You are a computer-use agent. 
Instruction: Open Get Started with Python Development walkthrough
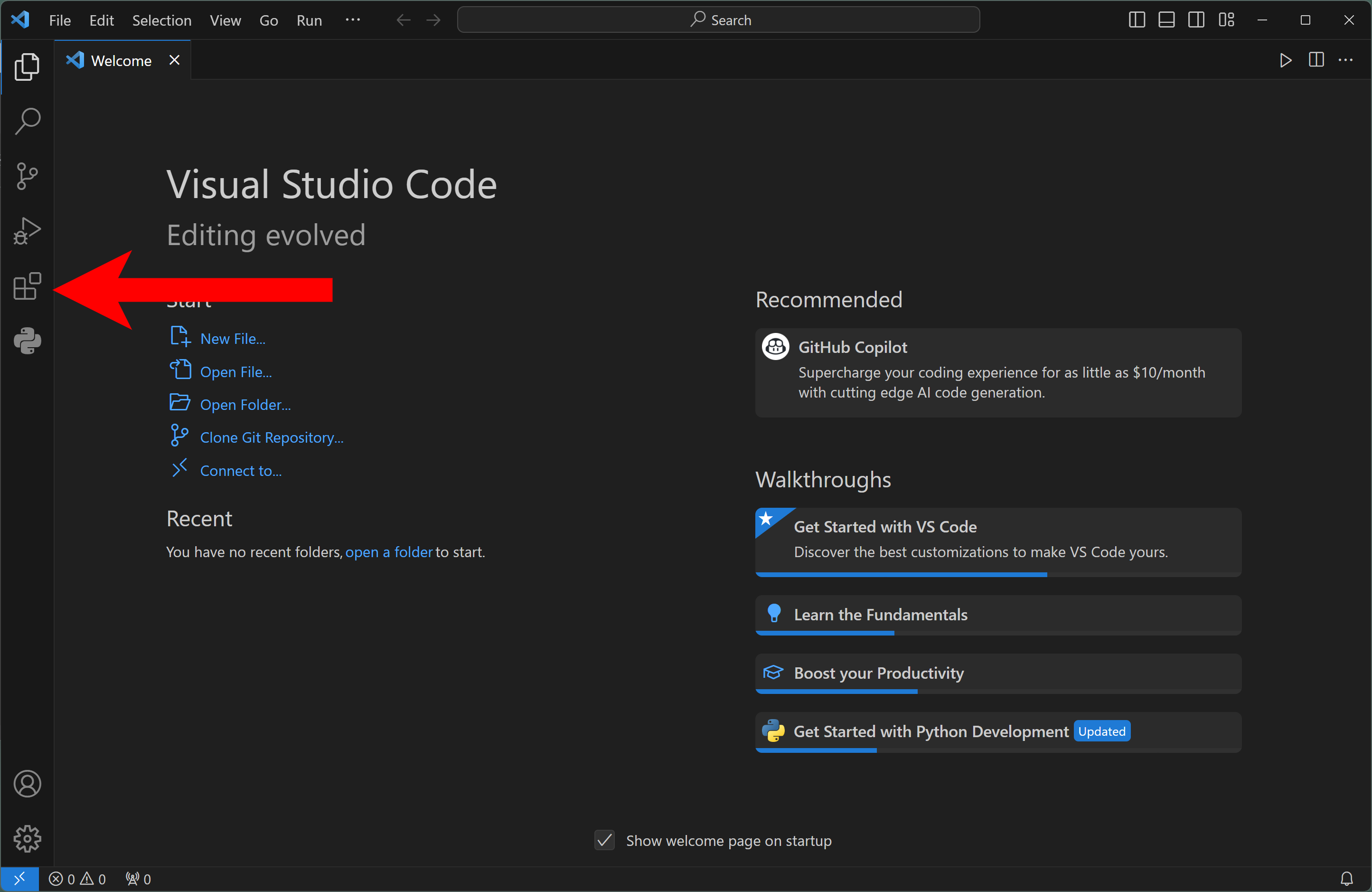(x=998, y=732)
